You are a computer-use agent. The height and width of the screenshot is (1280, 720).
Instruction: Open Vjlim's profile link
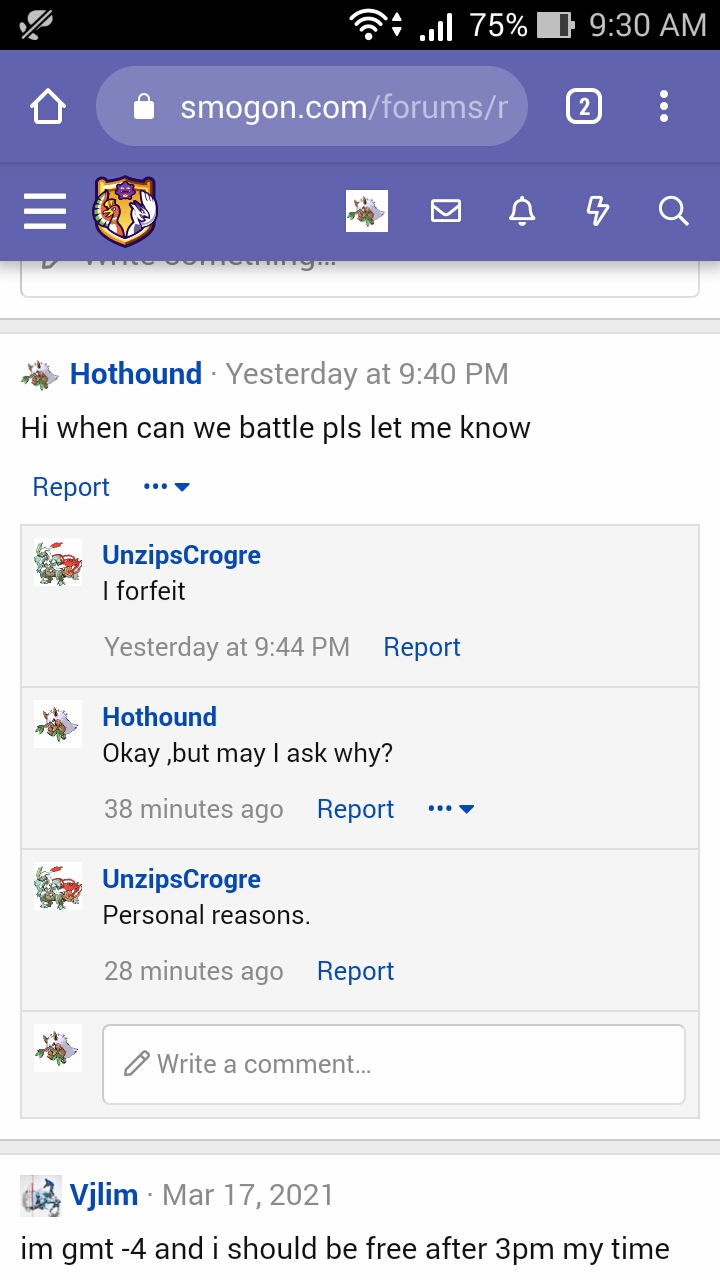point(104,1195)
